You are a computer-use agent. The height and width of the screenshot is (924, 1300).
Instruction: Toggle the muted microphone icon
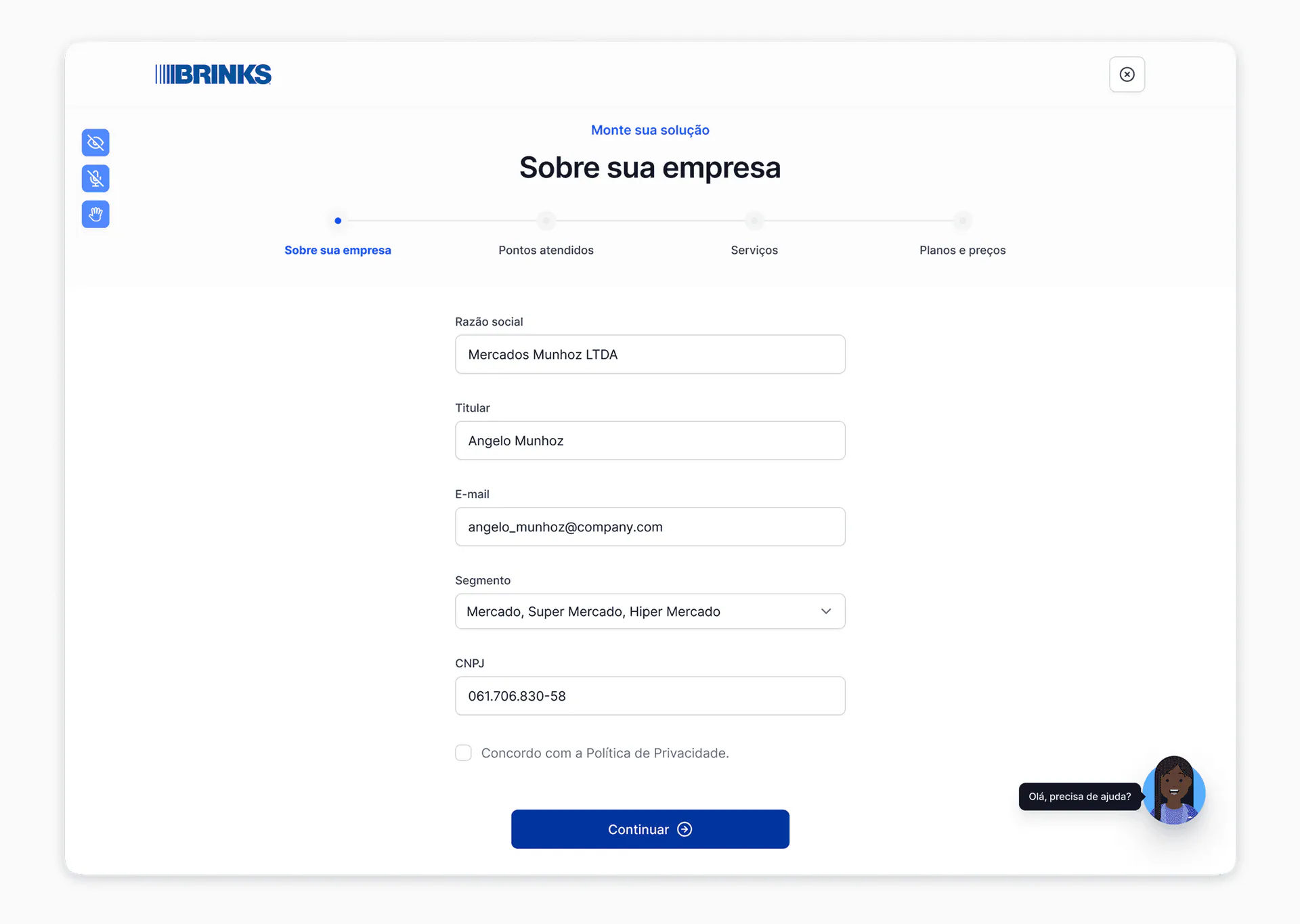point(95,179)
